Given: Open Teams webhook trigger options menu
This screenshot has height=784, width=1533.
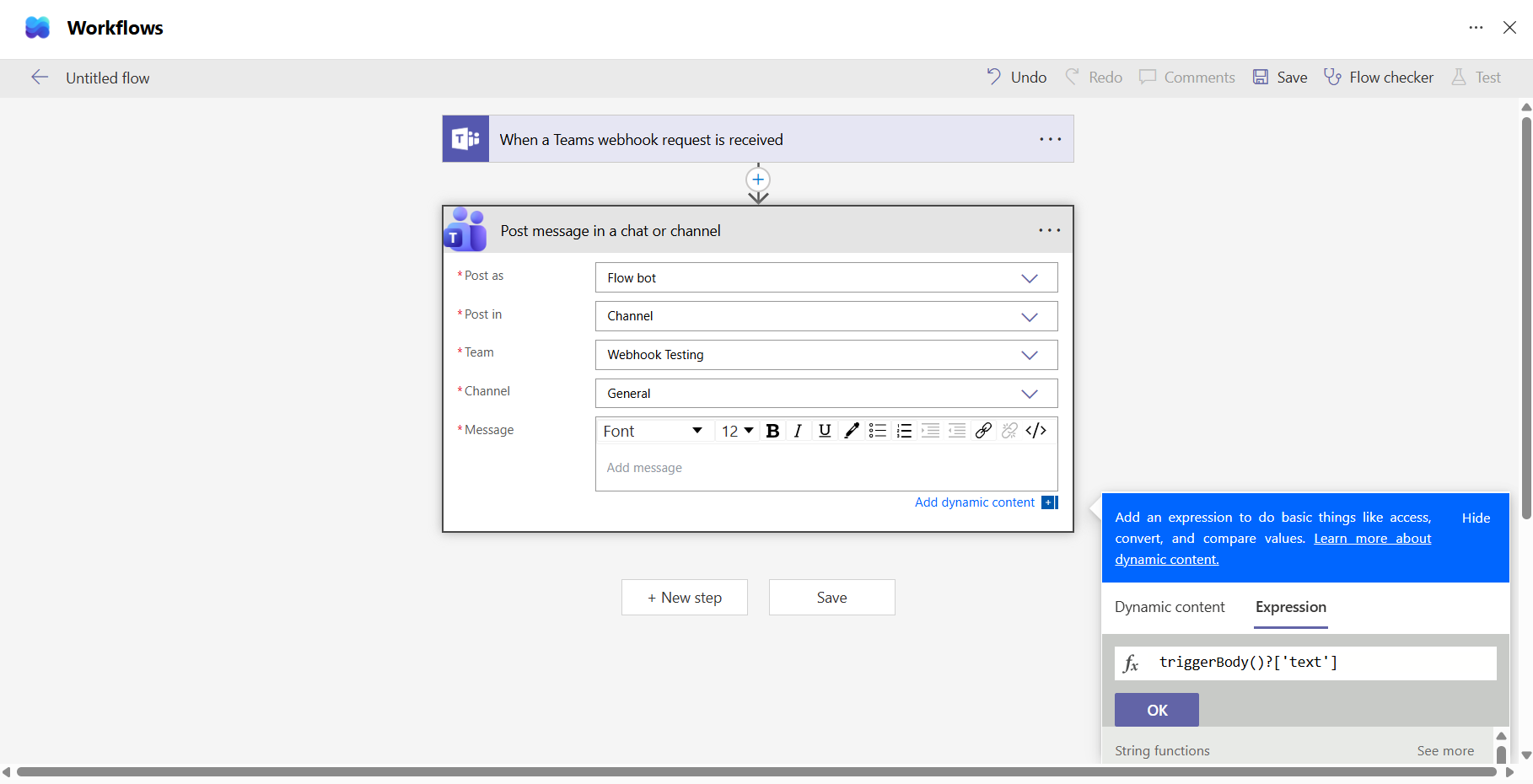Looking at the screenshot, I should (1050, 139).
